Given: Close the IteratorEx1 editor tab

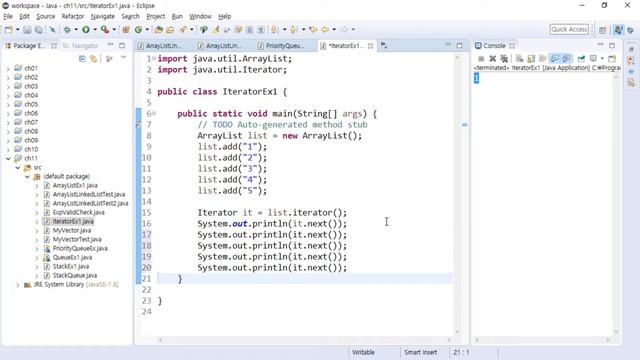Looking at the screenshot, I should pyautogui.click(x=370, y=46).
